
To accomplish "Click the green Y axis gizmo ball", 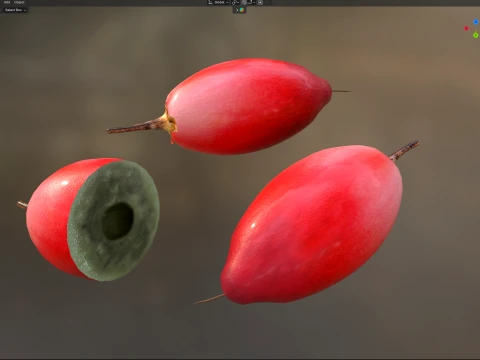I will 476,35.
